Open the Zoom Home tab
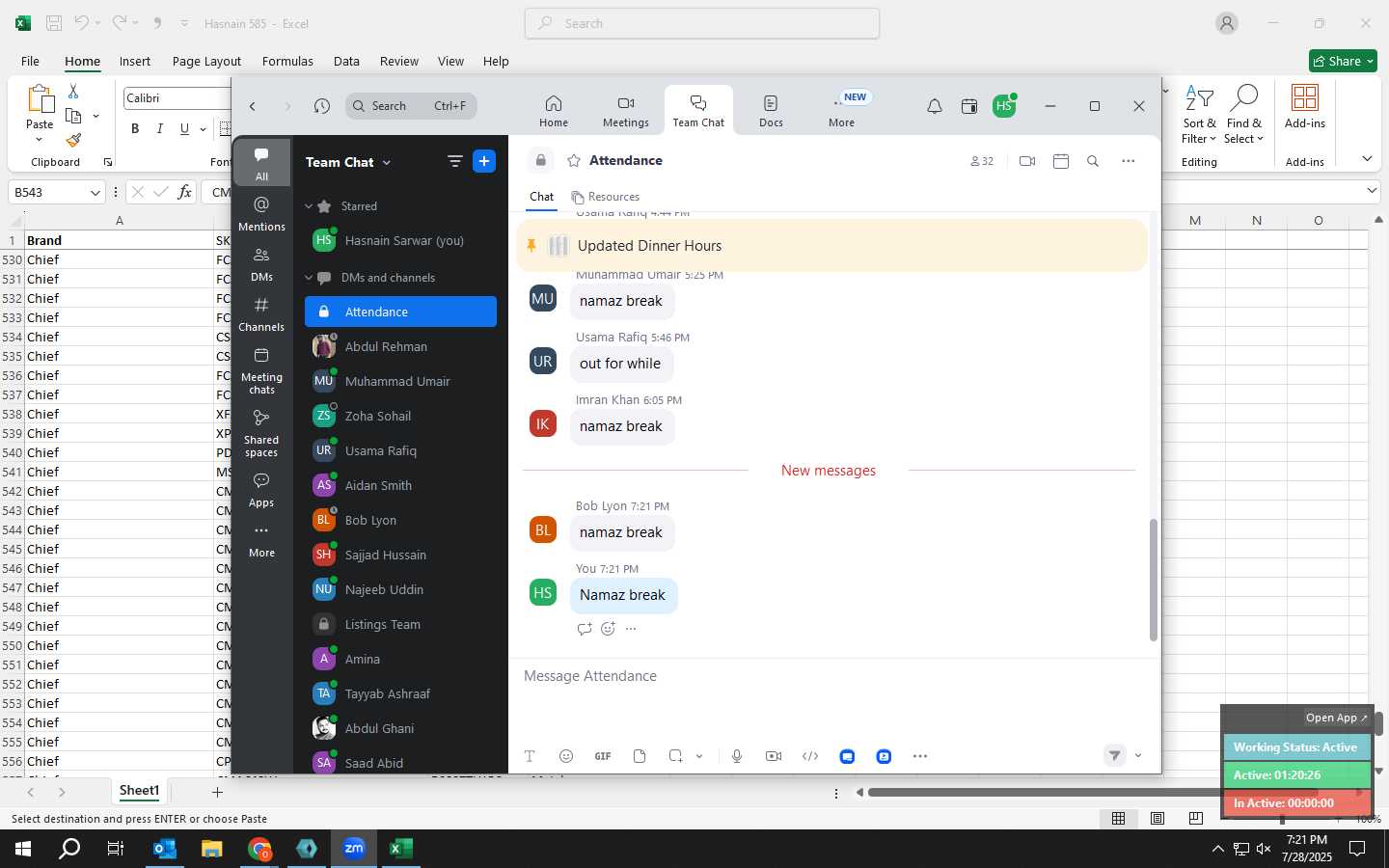1389x868 pixels. (554, 111)
